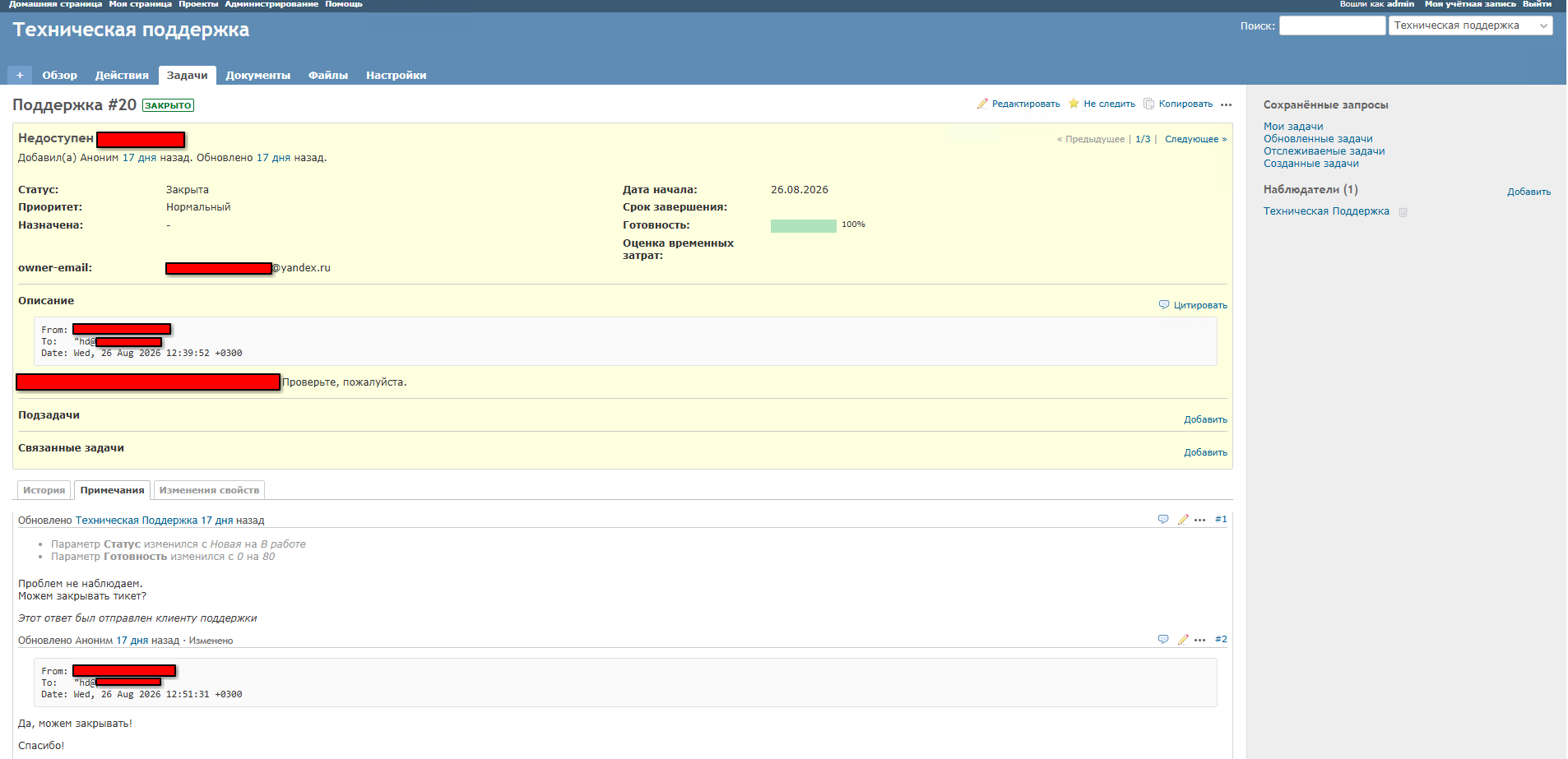Click the Редактировать link
Viewport: 1568px width, 759px height.
1026,104
